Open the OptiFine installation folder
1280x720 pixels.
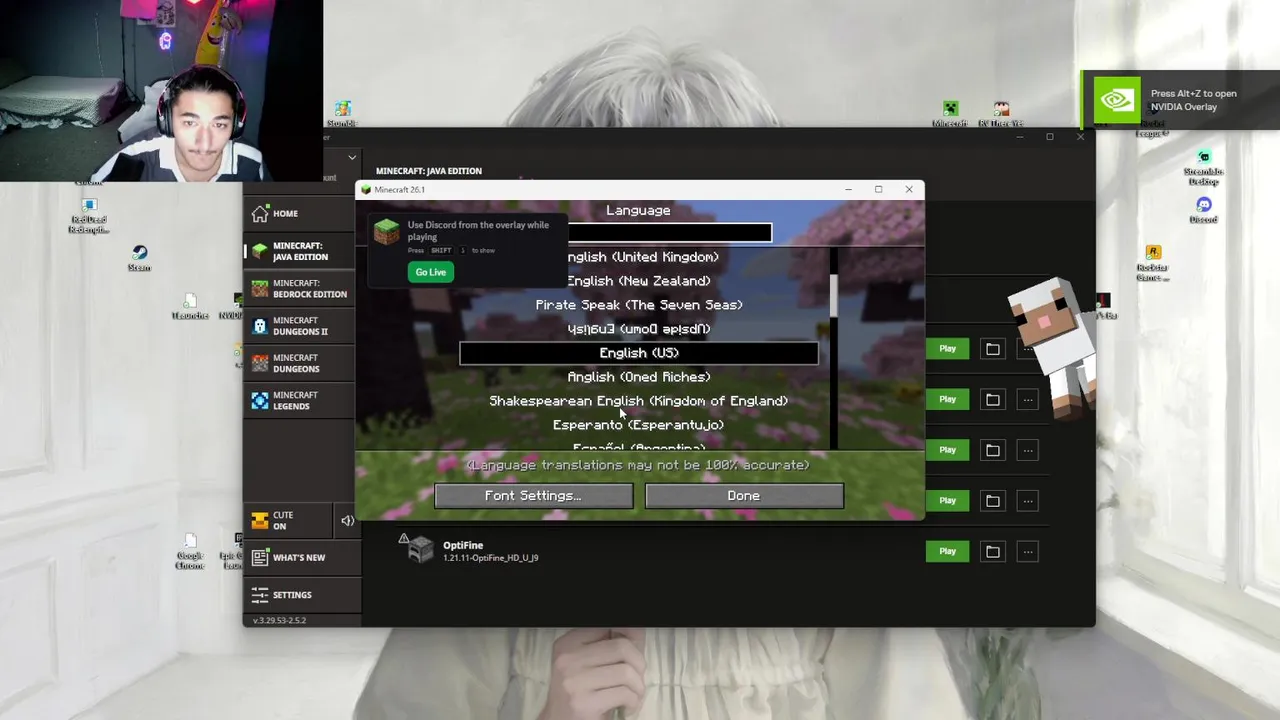(992, 551)
